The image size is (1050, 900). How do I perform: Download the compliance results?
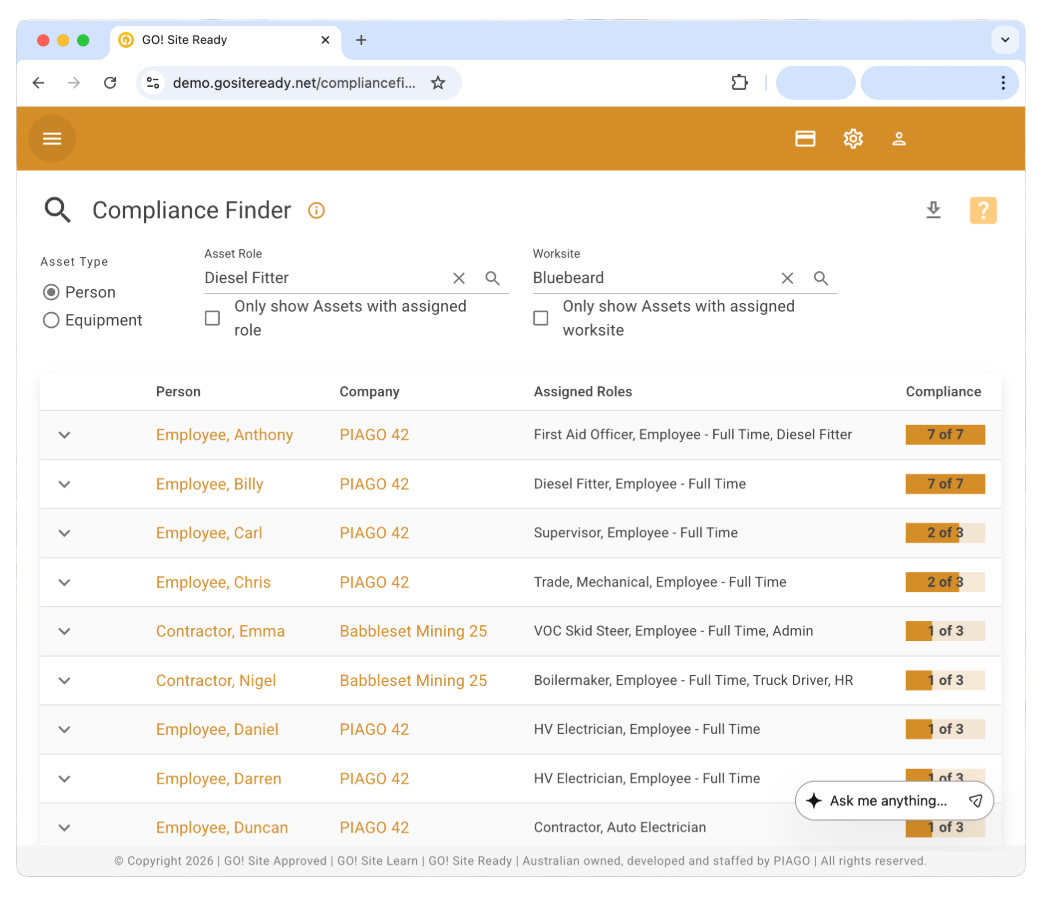933,210
